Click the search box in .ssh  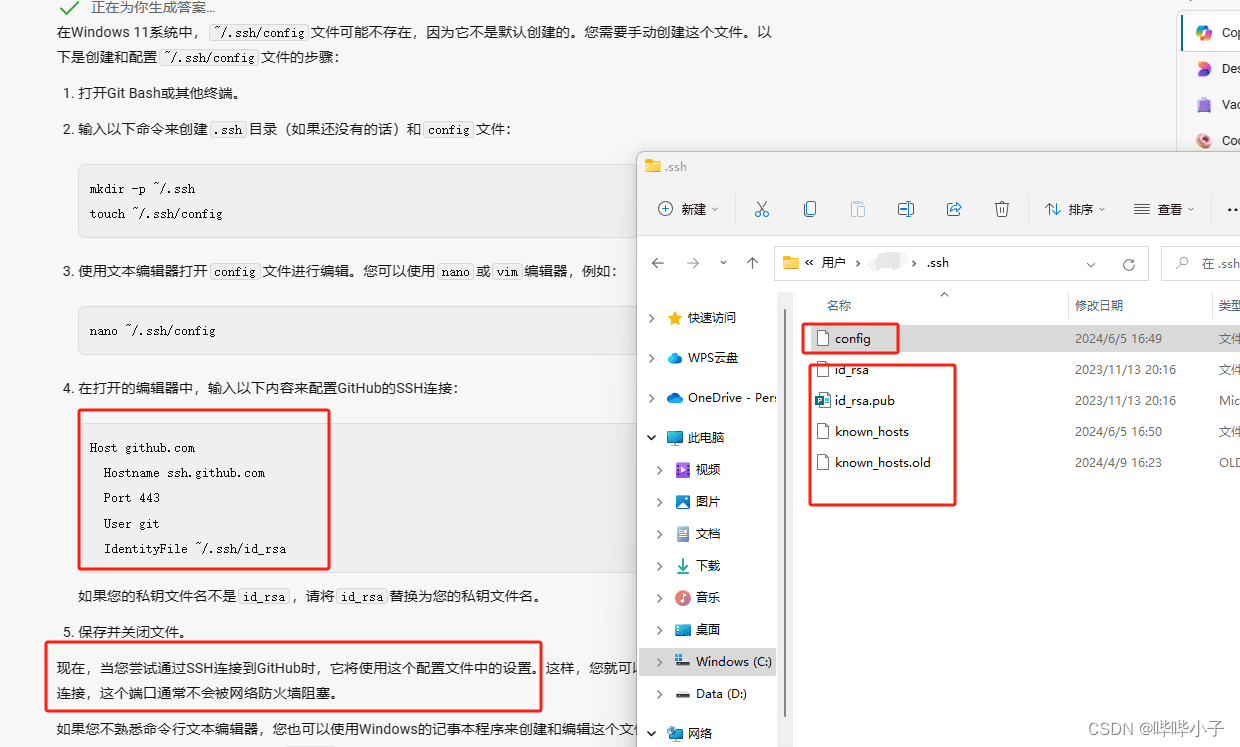pos(1201,263)
